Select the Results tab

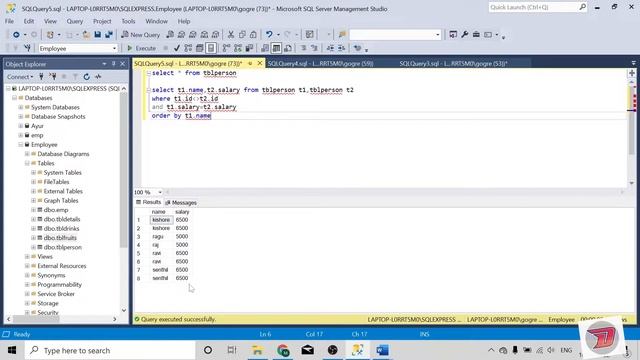149,202
